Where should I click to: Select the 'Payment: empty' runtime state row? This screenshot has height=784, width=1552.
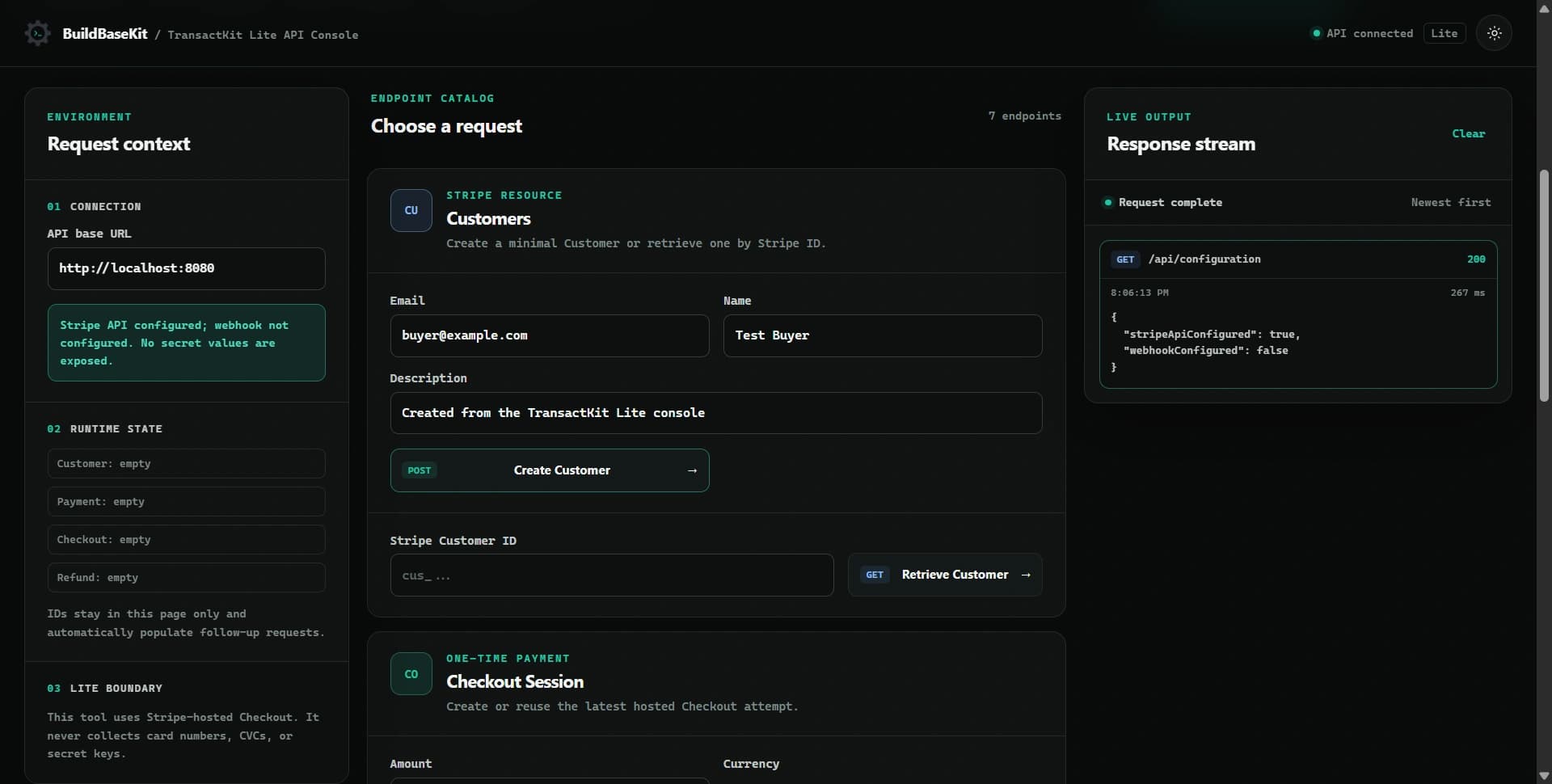(187, 502)
